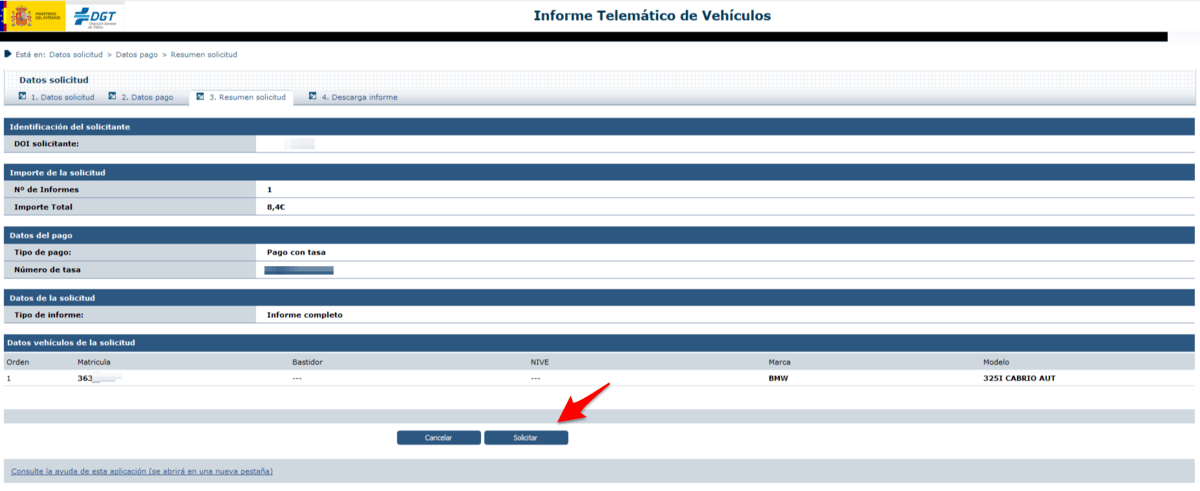Click the icon beside 4. Descarga informe

313,97
